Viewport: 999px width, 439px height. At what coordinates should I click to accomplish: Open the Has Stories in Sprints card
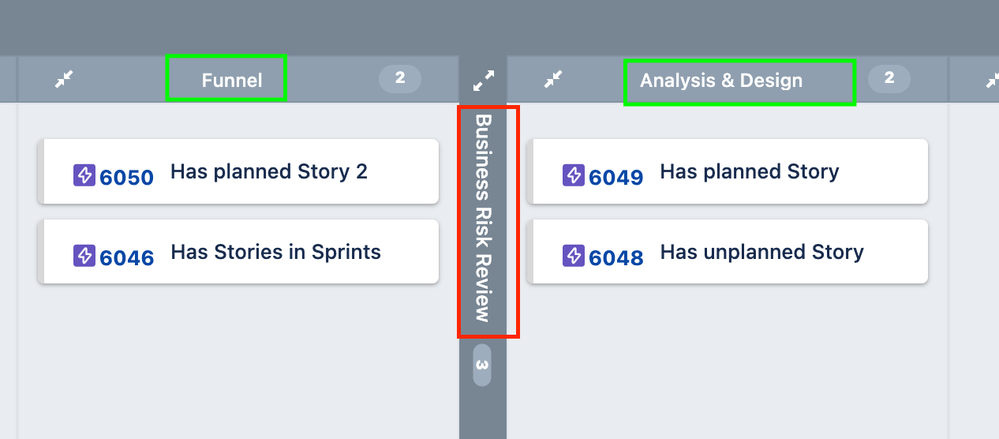[275, 252]
